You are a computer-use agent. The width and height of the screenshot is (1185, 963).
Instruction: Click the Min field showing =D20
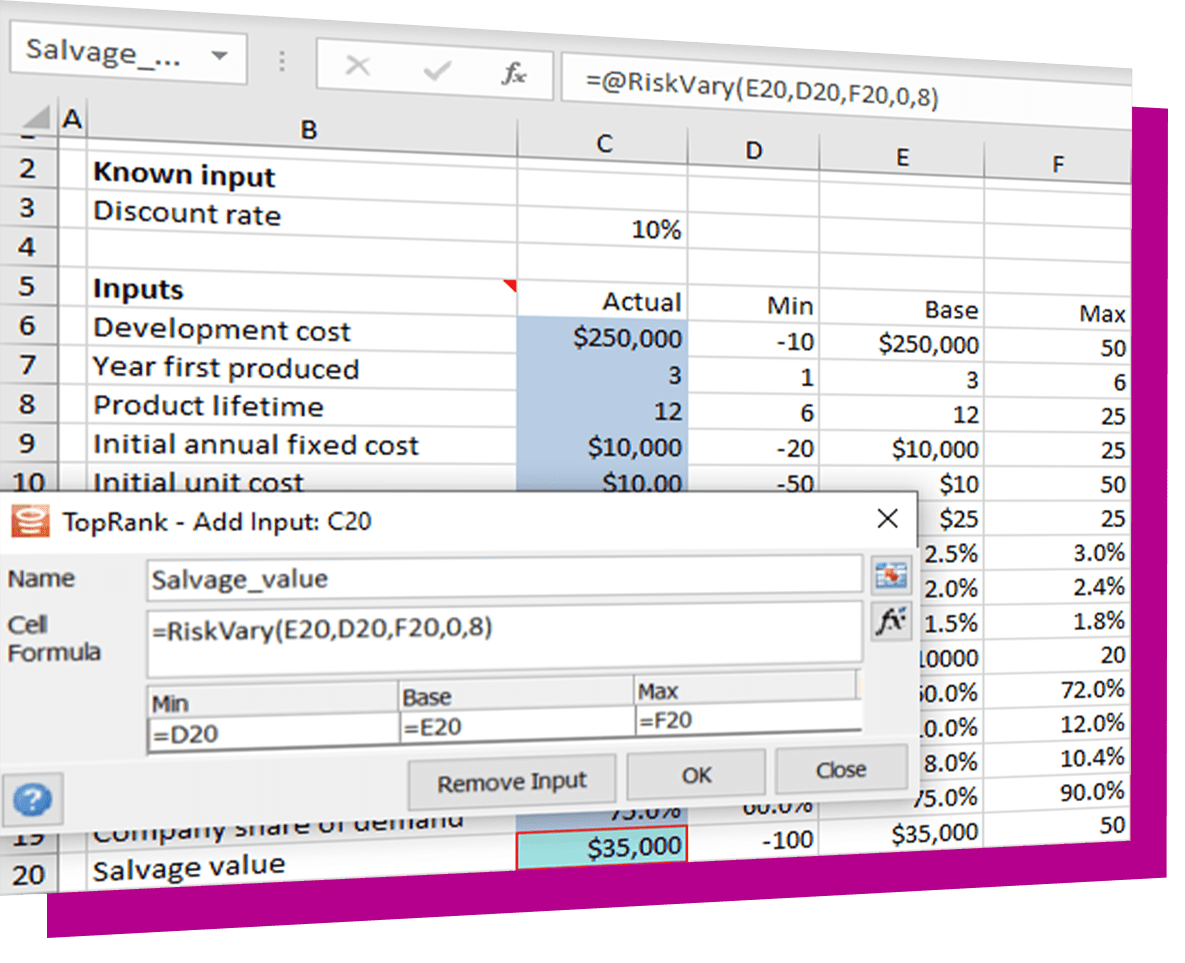[x=272, y=733]
